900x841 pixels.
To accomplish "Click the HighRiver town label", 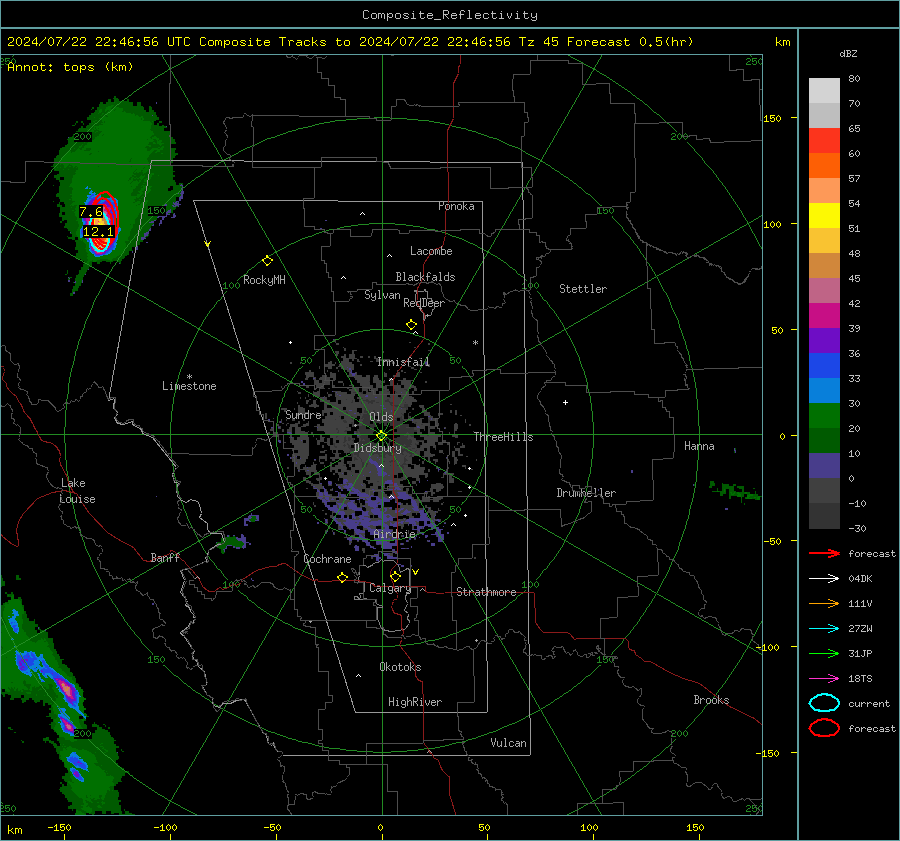I will pyautogui.click(x=414, y=702).
